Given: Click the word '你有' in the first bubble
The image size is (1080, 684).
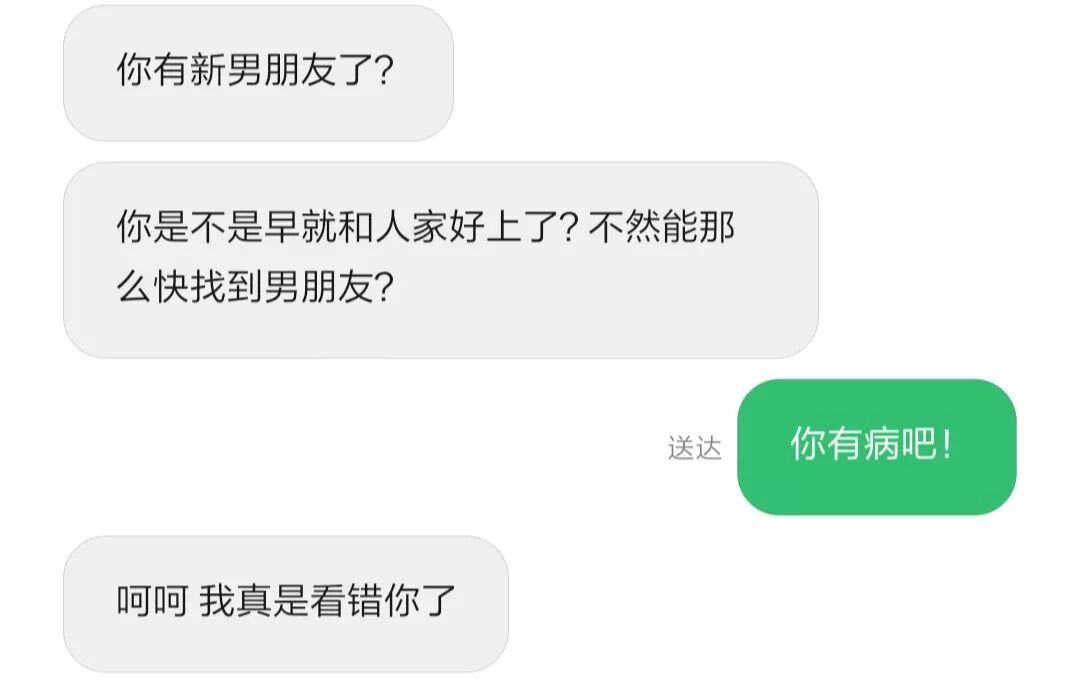Looking at the screenshot, I should [152, 70].
